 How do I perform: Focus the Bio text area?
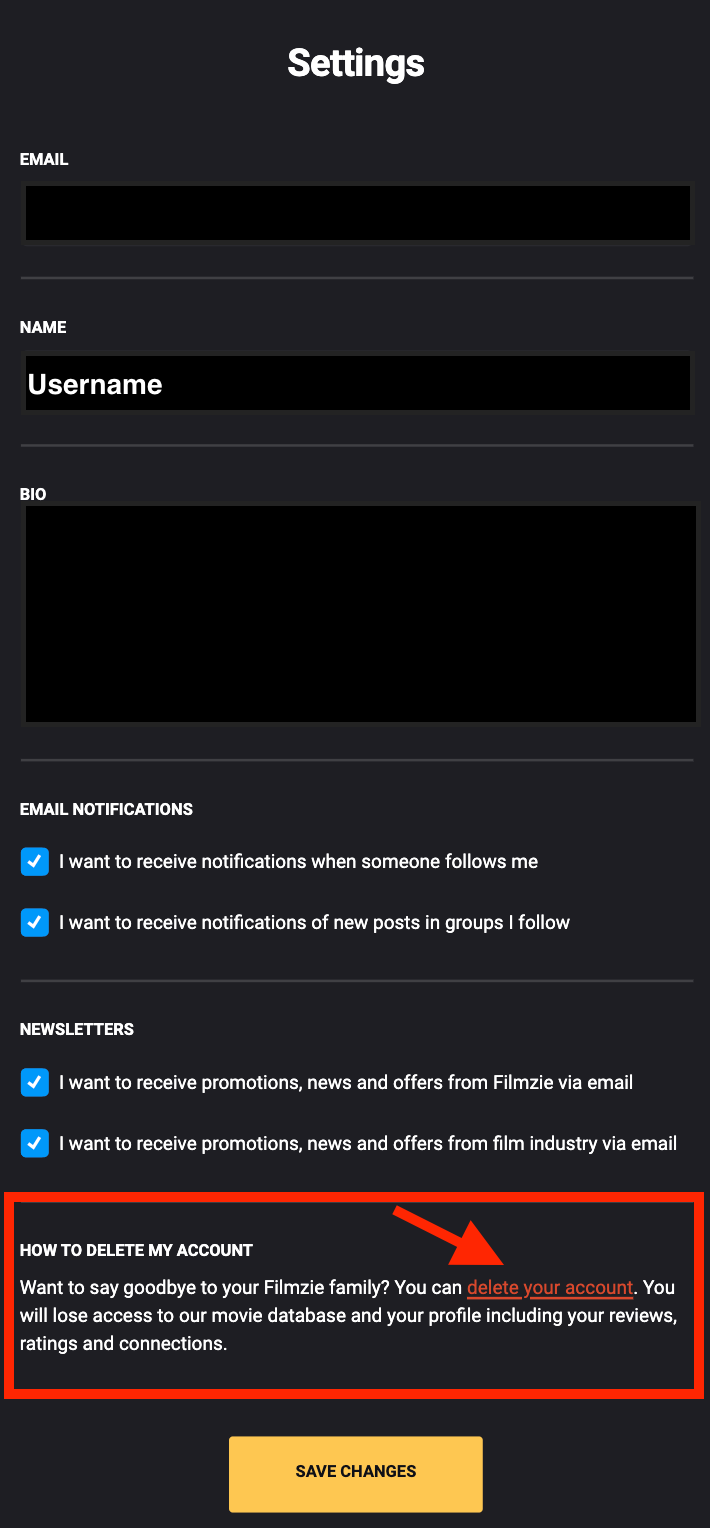point(360,613)
